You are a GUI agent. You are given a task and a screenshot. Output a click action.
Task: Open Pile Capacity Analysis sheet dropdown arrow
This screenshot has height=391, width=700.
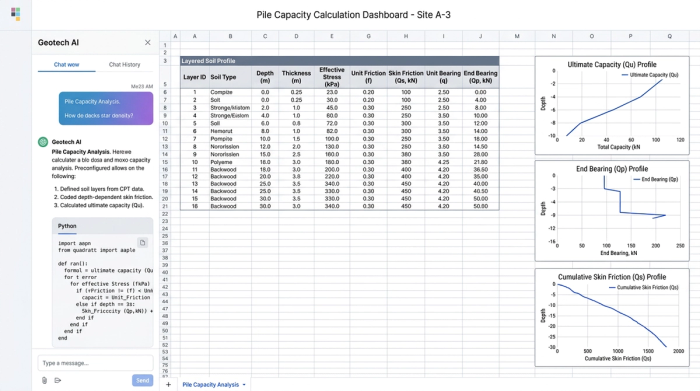pos(244,385)
